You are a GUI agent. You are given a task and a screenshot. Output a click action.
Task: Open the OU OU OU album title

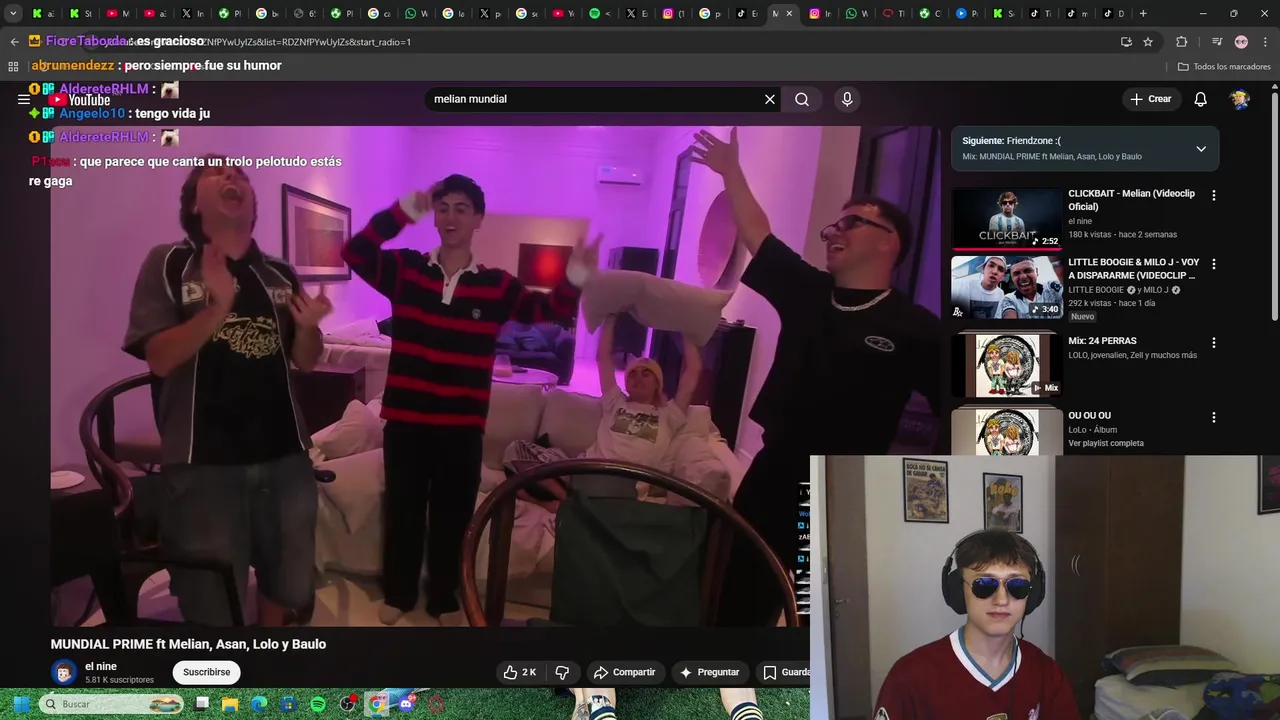tap(1089, 416)
